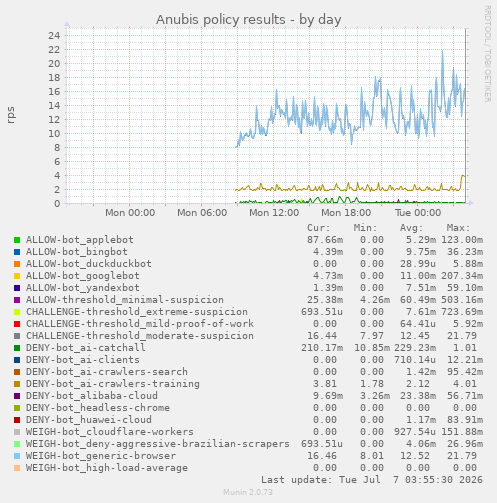Viewport: 497px width, 503px height.
Task: Click cloudflare-workers' avg value 927.54u
Action: click(415, 432)
